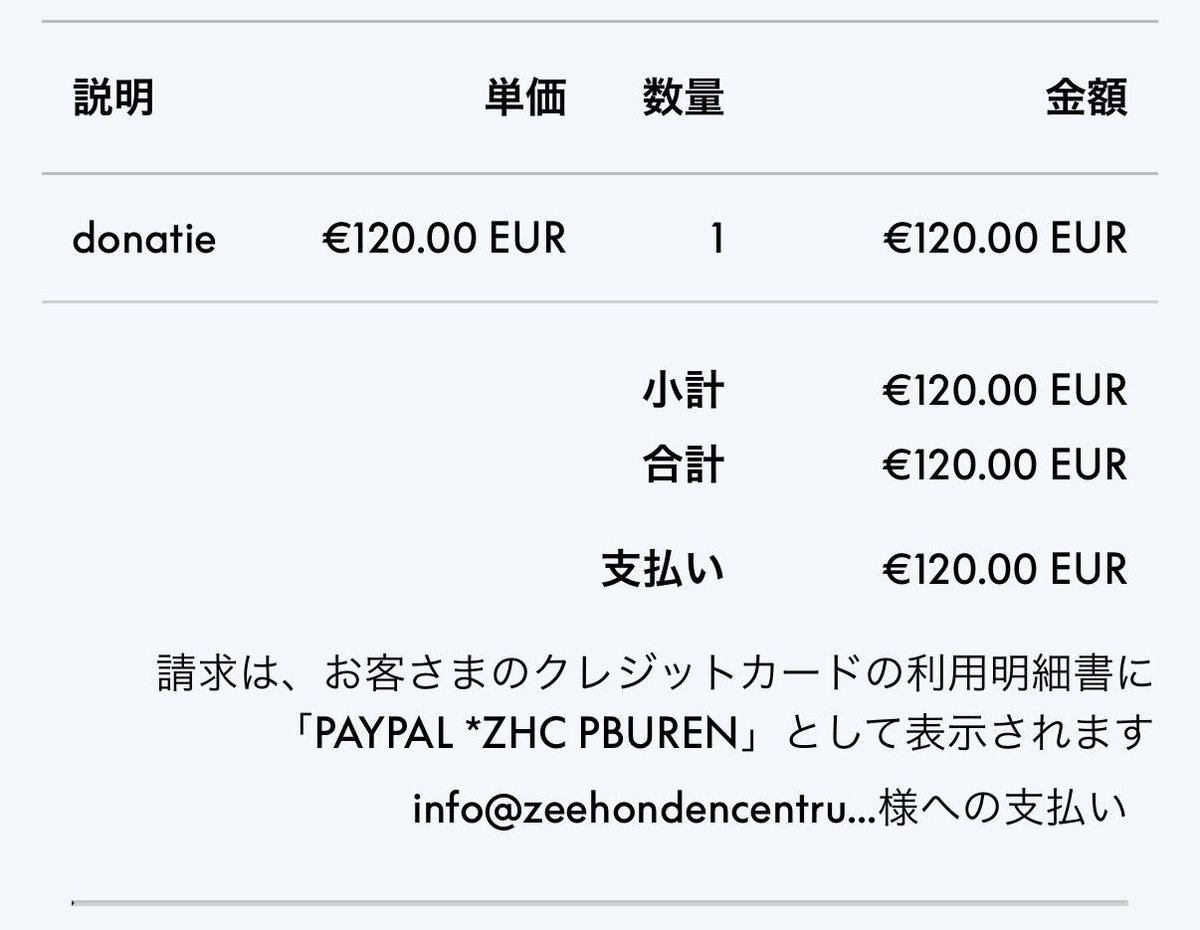Viewport: 1200px width, 930px height.
Task: Click the 様への支払い recipient text
Action: 1003,809
